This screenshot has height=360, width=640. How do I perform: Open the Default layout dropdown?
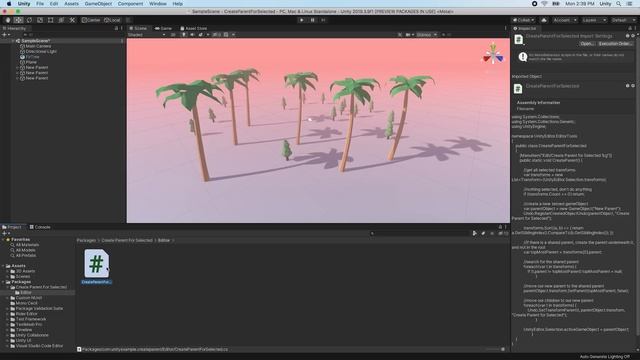pos(623,20)
